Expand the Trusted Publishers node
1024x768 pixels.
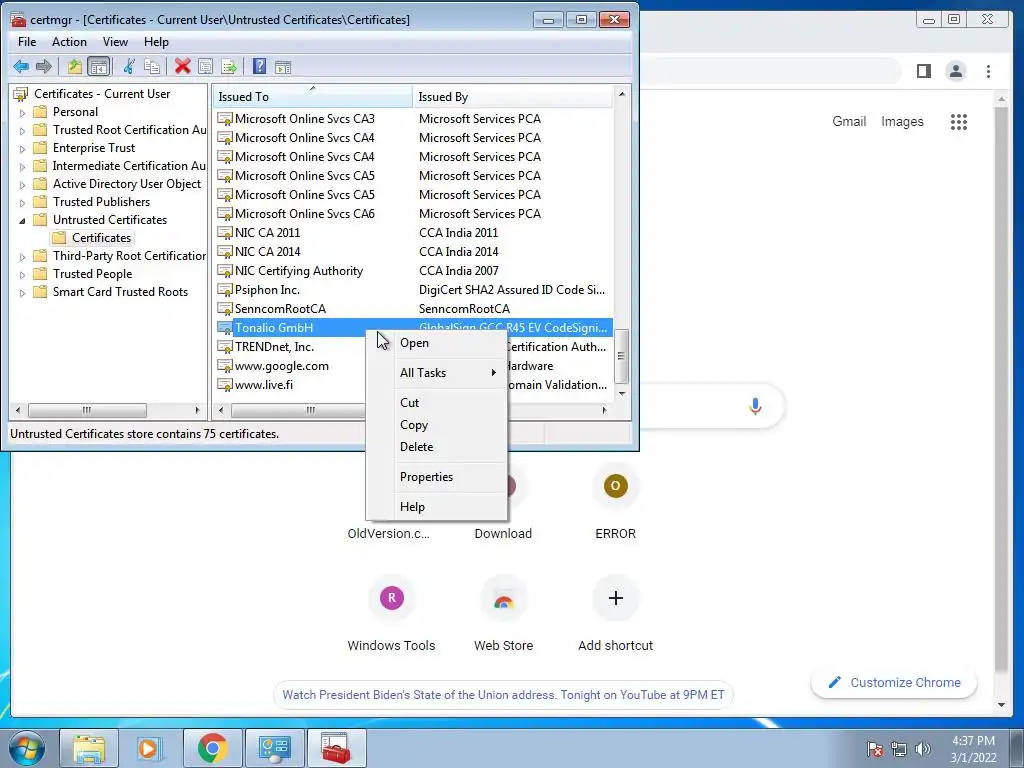[x=22, y=202]
